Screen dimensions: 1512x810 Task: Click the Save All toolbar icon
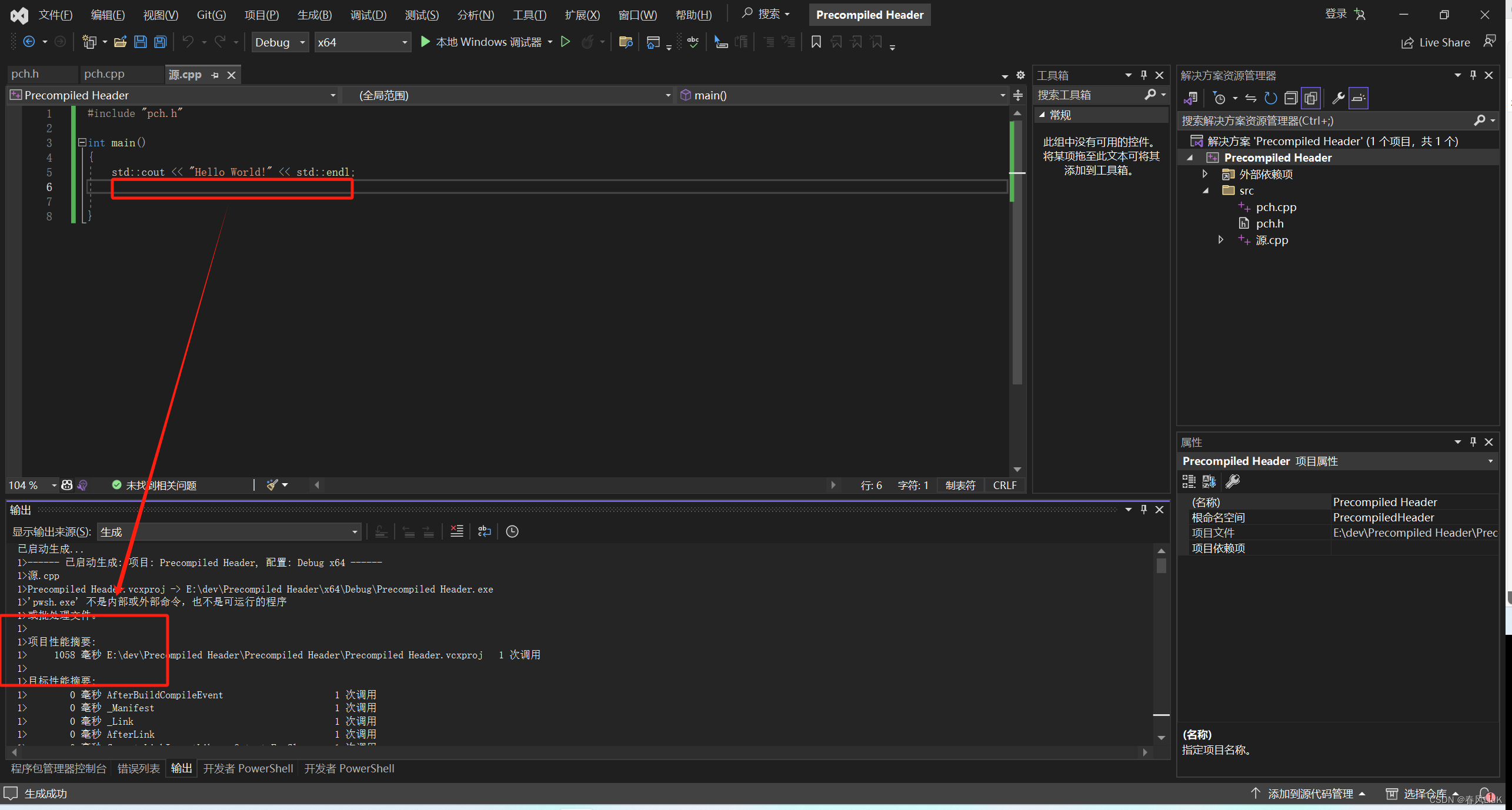click(x=160, y=42)
